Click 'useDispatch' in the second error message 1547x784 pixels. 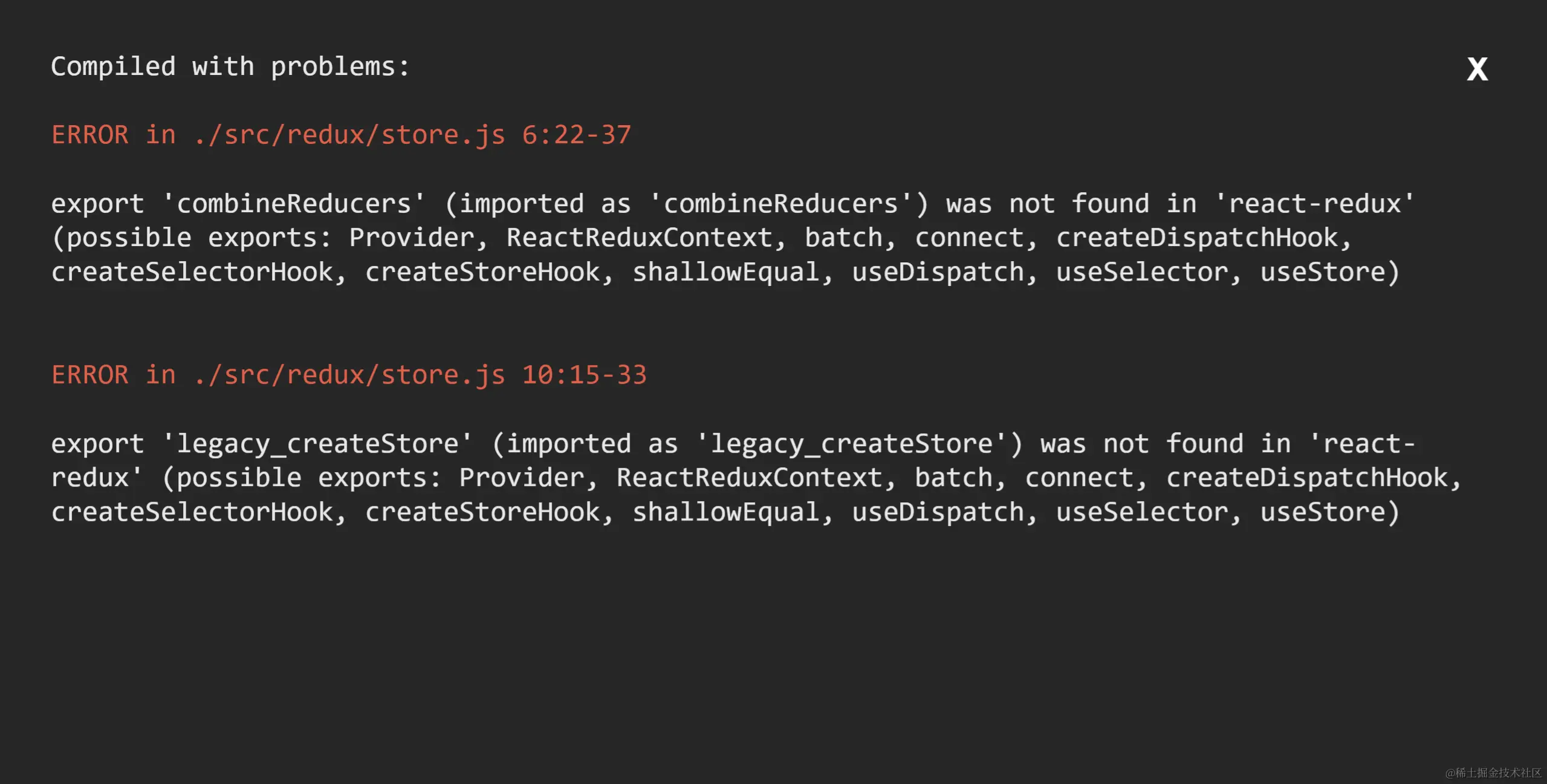[x=938, y=513]
